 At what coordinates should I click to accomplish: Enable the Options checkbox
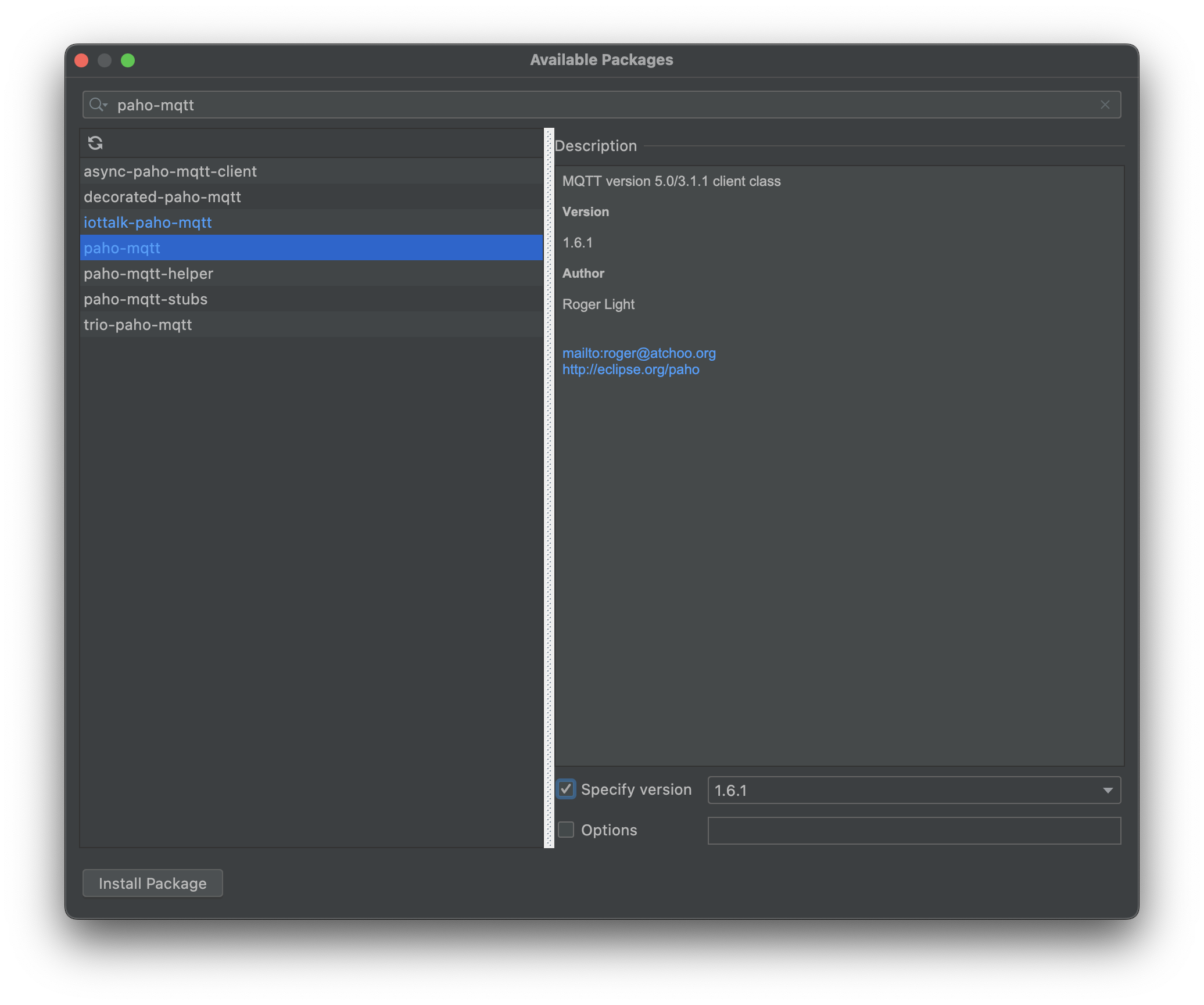[566, 830]
